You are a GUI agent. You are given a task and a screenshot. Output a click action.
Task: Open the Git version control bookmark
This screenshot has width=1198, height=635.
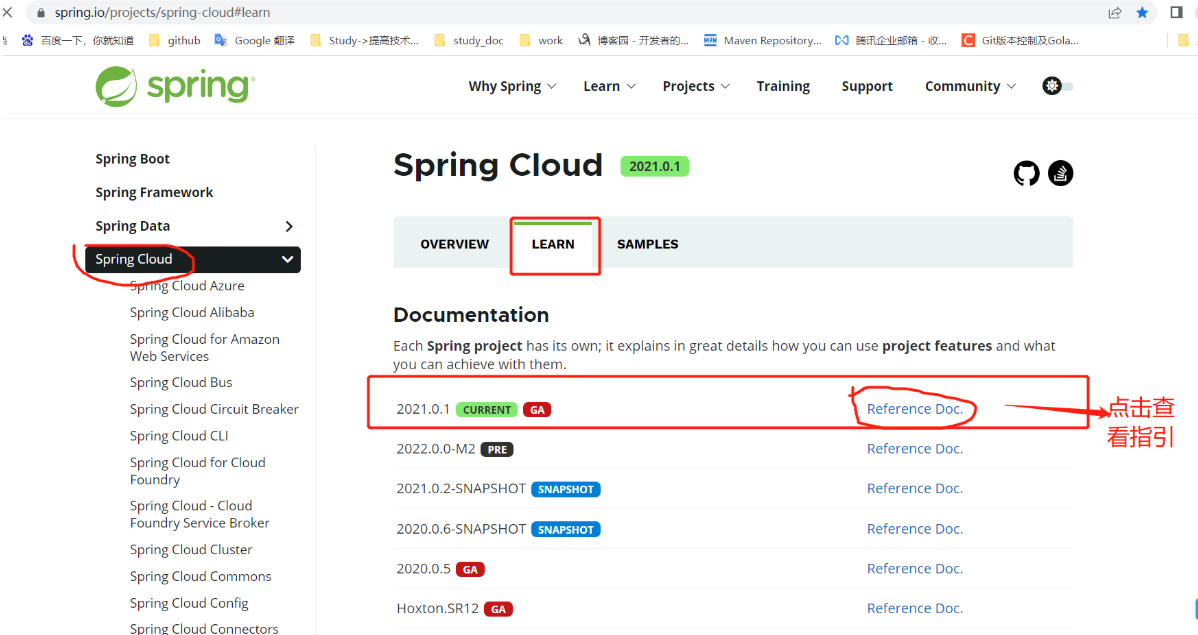(1020, 40)
